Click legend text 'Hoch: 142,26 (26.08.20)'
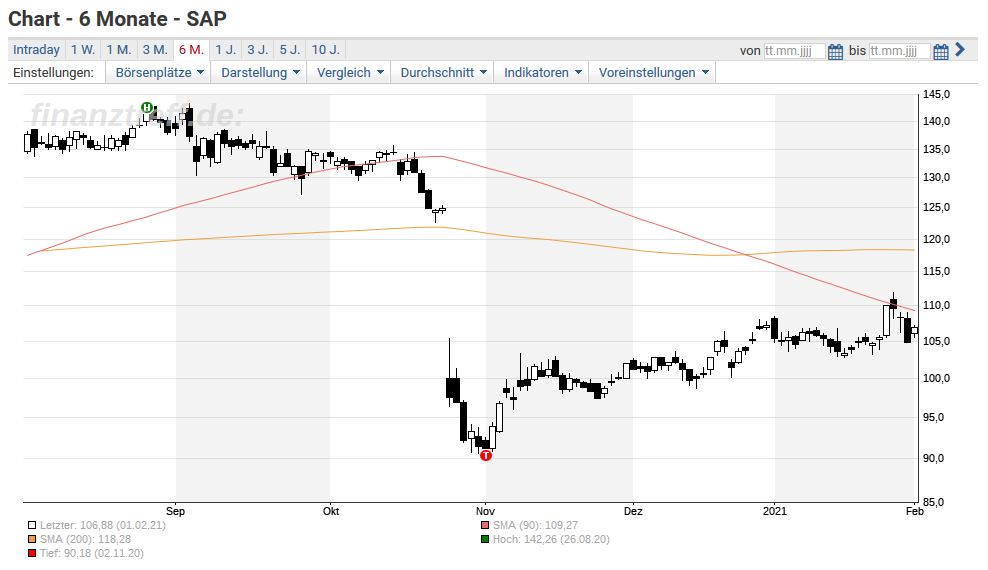This screenshot has width=988, height=570. tap(551, 539)
